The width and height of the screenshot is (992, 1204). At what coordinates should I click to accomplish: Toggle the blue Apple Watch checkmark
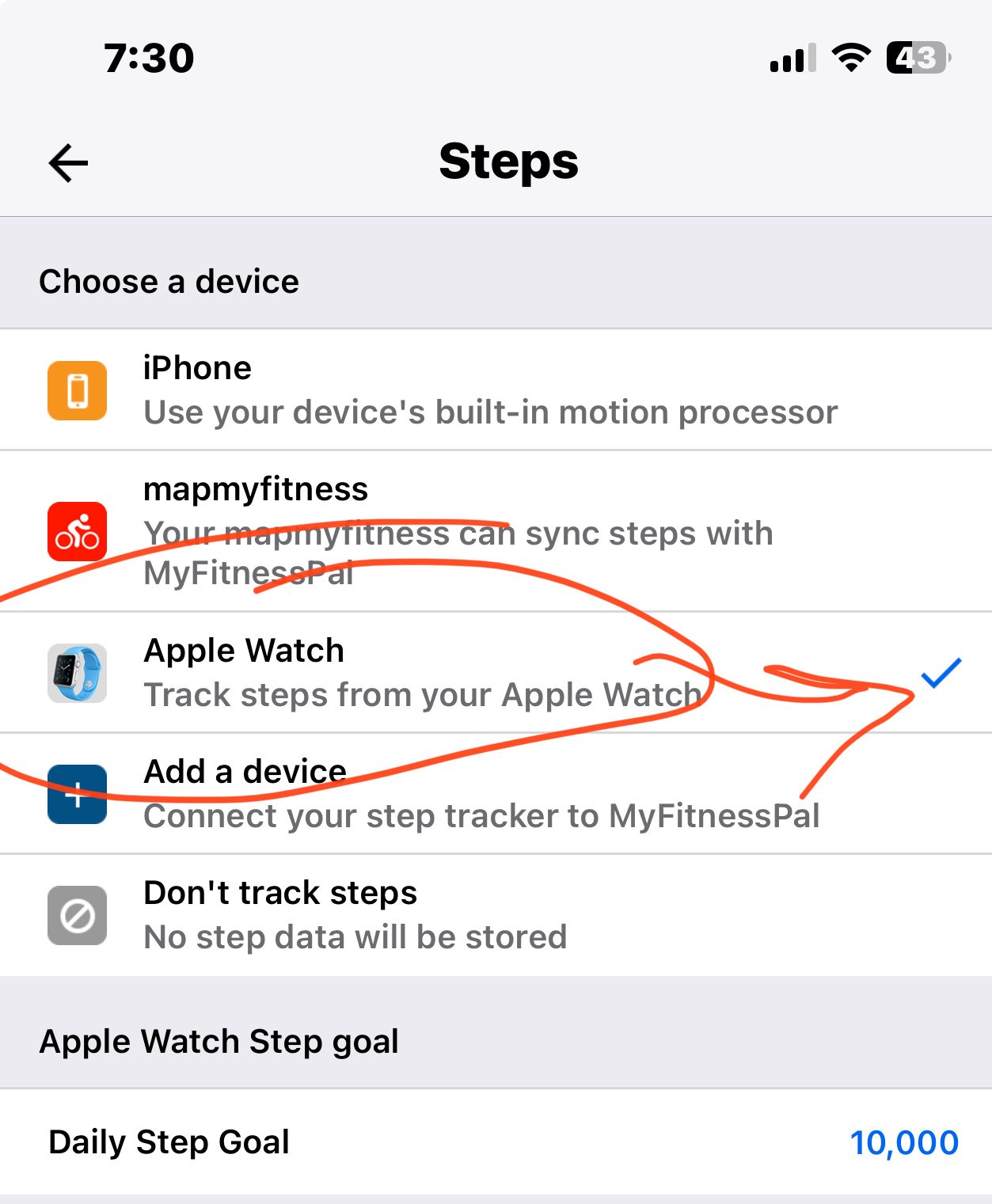click(x=941, y=673)
